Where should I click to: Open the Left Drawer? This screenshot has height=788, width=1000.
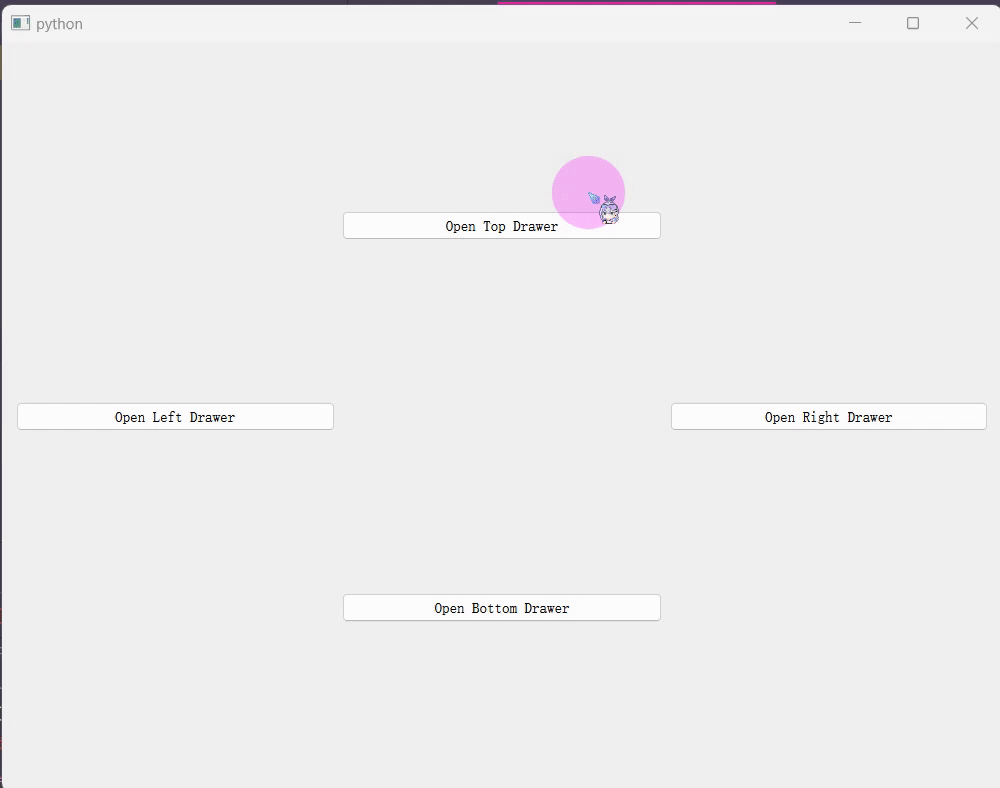[x=175, y=416]
